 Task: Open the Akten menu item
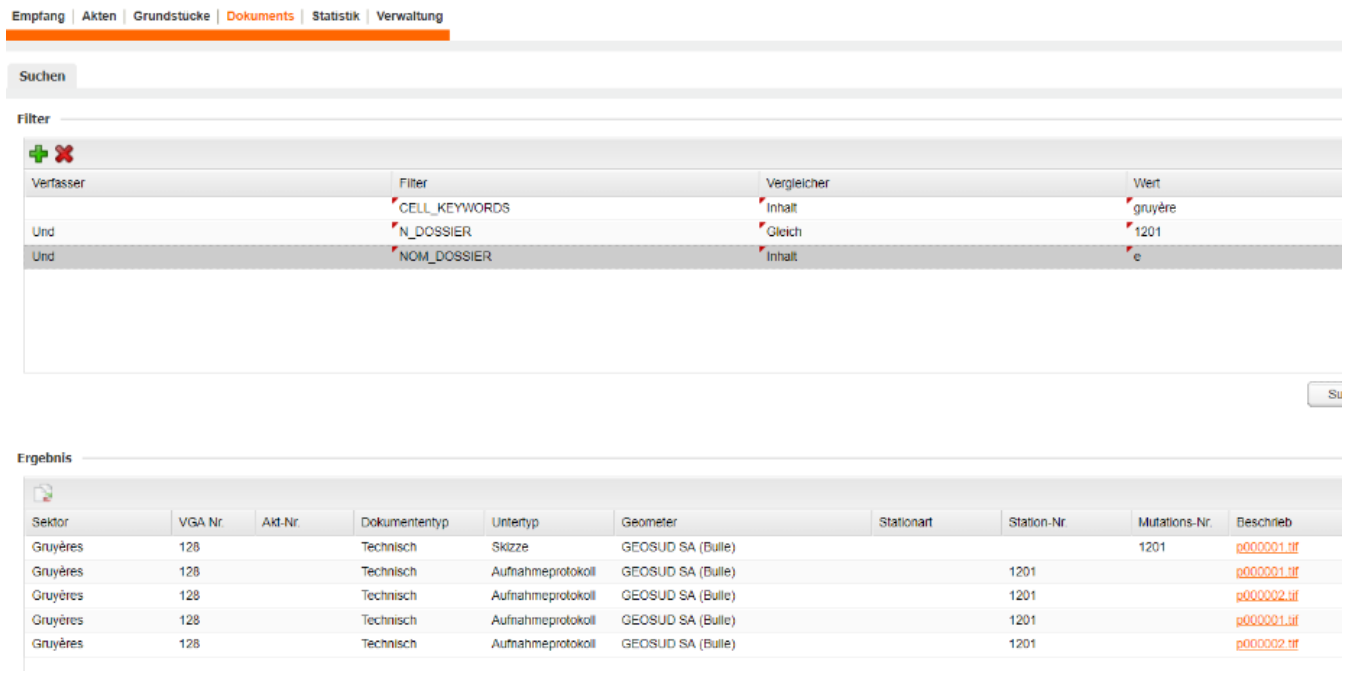[x=99, y=17]
